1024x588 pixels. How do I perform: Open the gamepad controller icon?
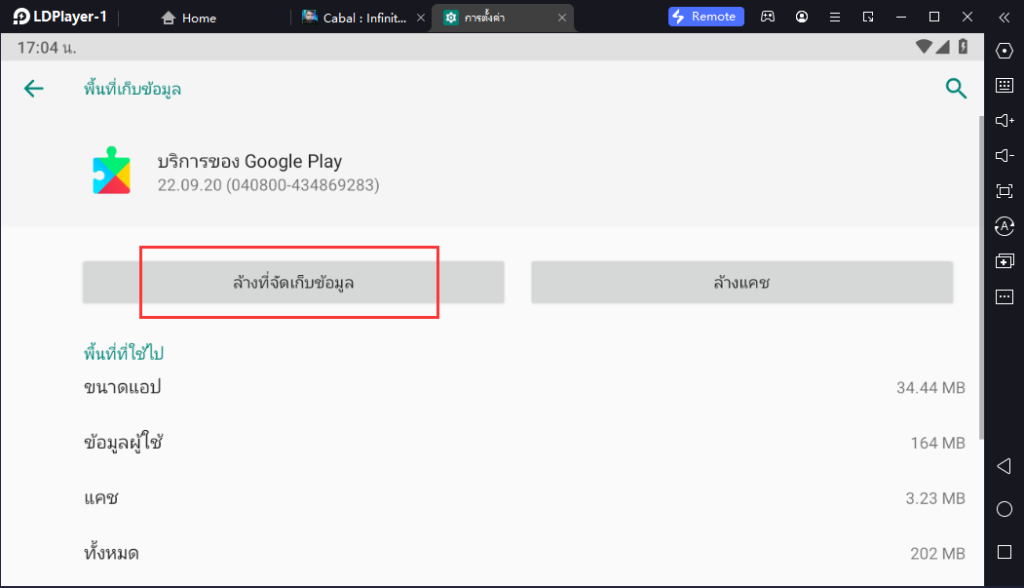pos(768,16)
